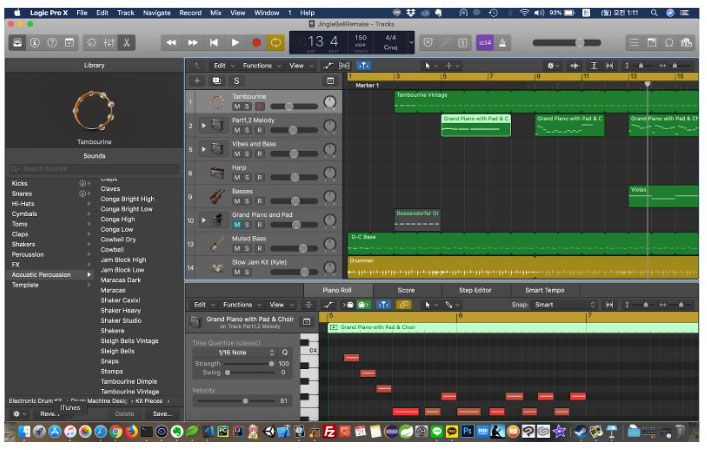This screenshot has height=450, width=707.
Task: Open the Note Pads button
Action: (652, 43)
